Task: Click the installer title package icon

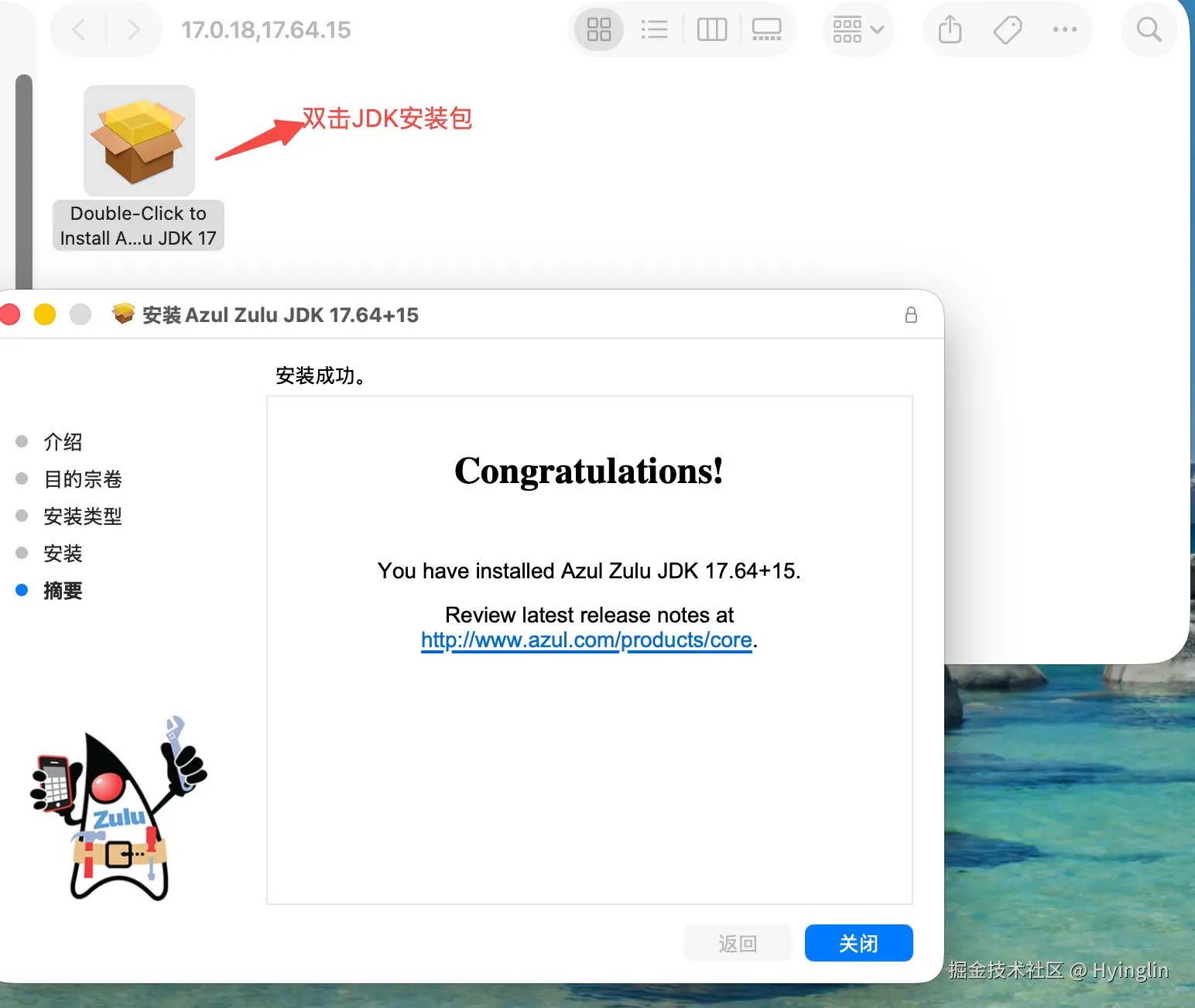Action: 123,314
